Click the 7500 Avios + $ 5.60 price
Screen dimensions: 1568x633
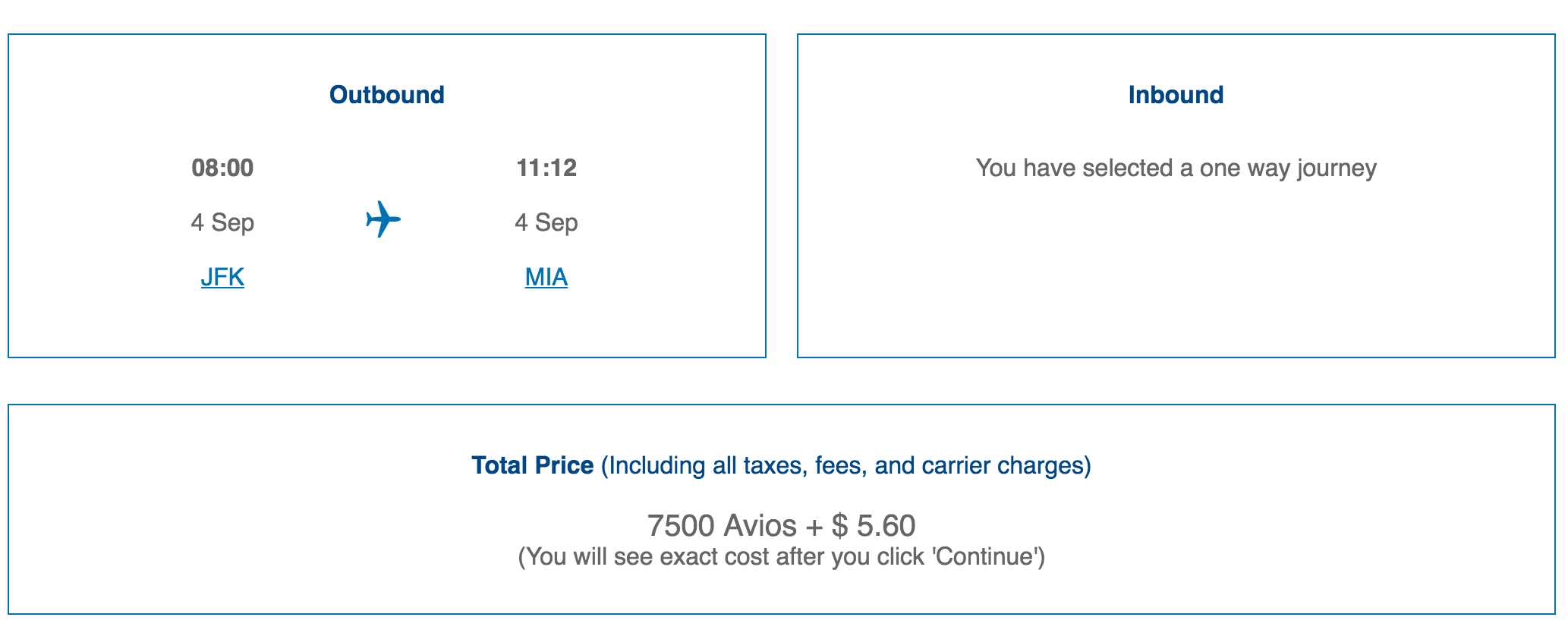point(782,525)
